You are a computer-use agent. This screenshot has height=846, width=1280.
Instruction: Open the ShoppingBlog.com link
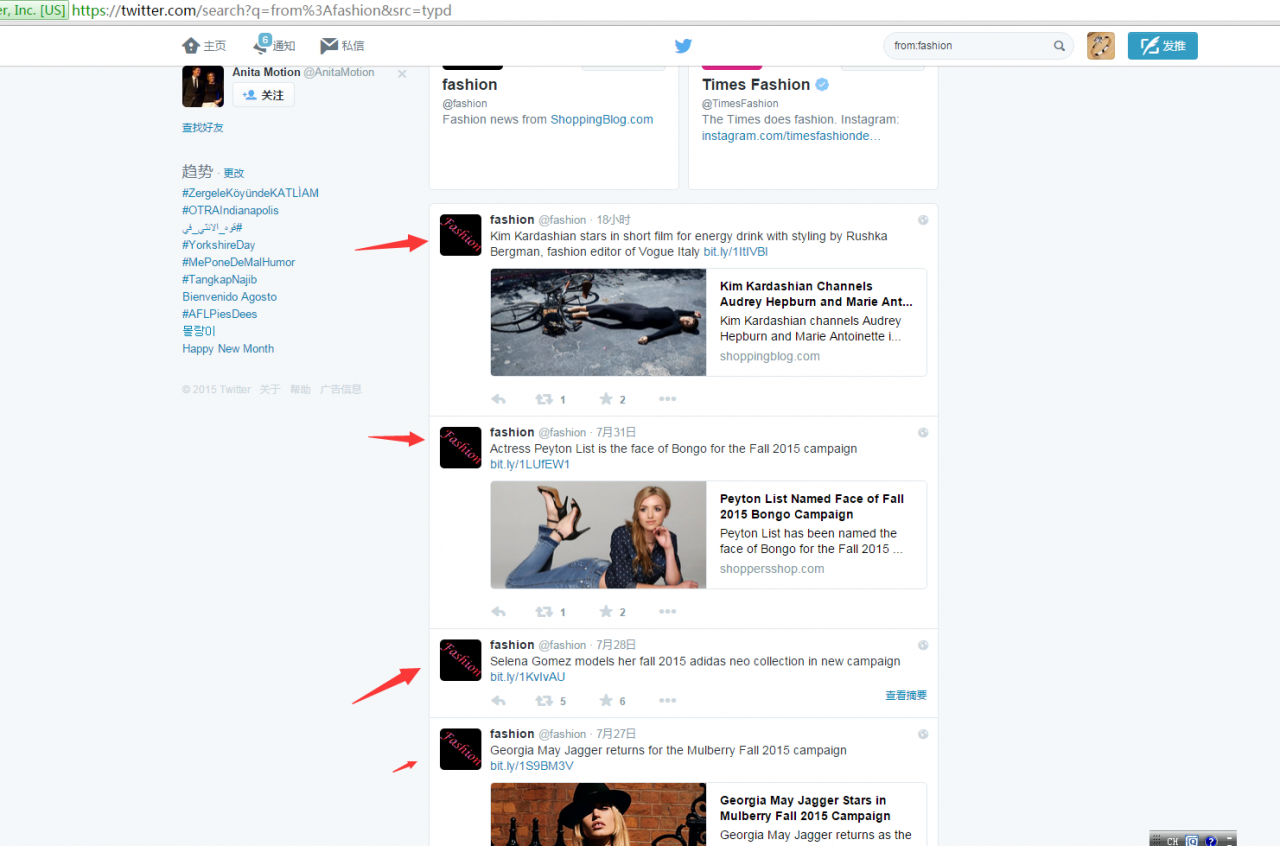tap(602, 119)
